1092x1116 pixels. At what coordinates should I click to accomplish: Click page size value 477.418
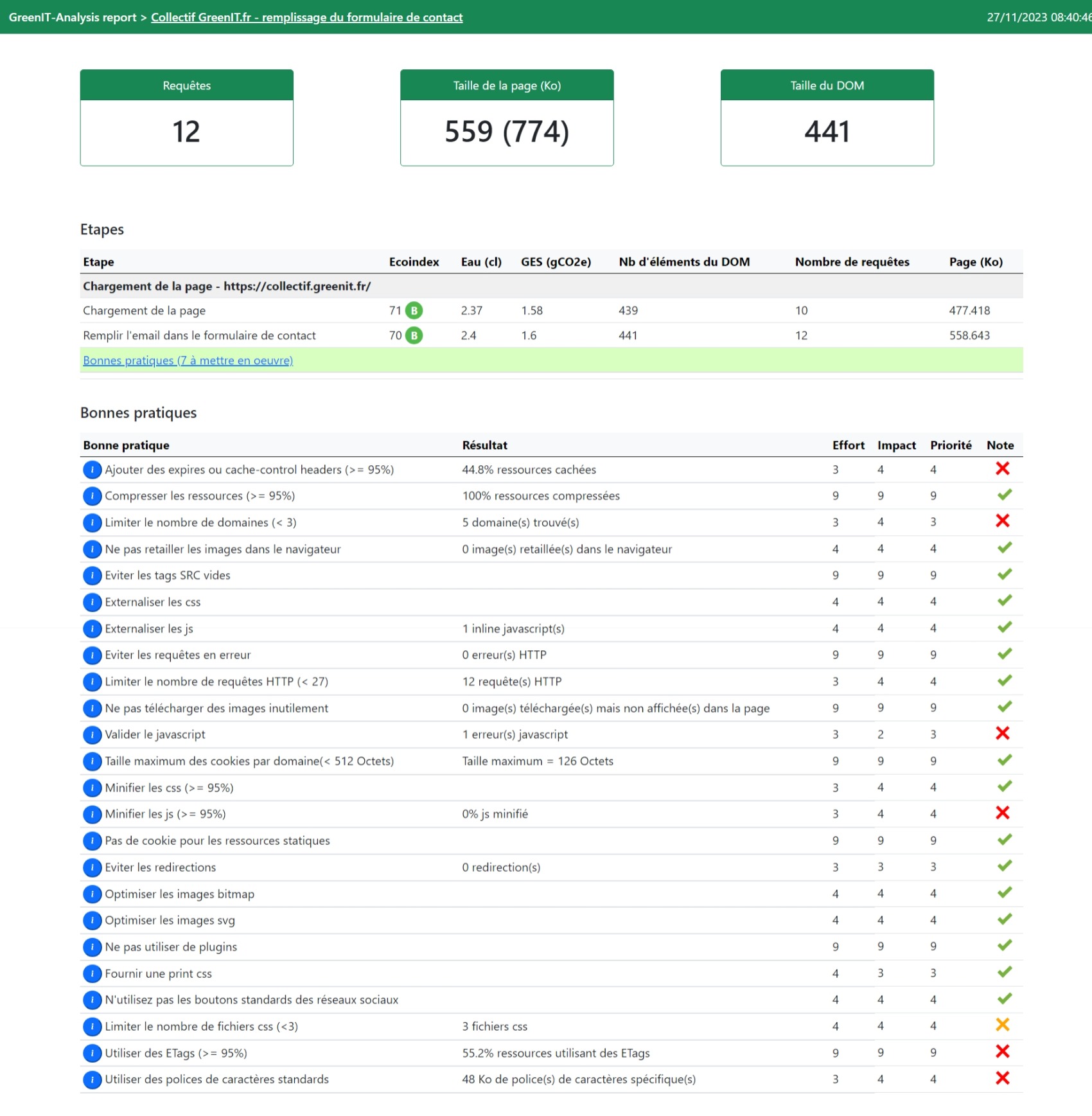point(969,310)
